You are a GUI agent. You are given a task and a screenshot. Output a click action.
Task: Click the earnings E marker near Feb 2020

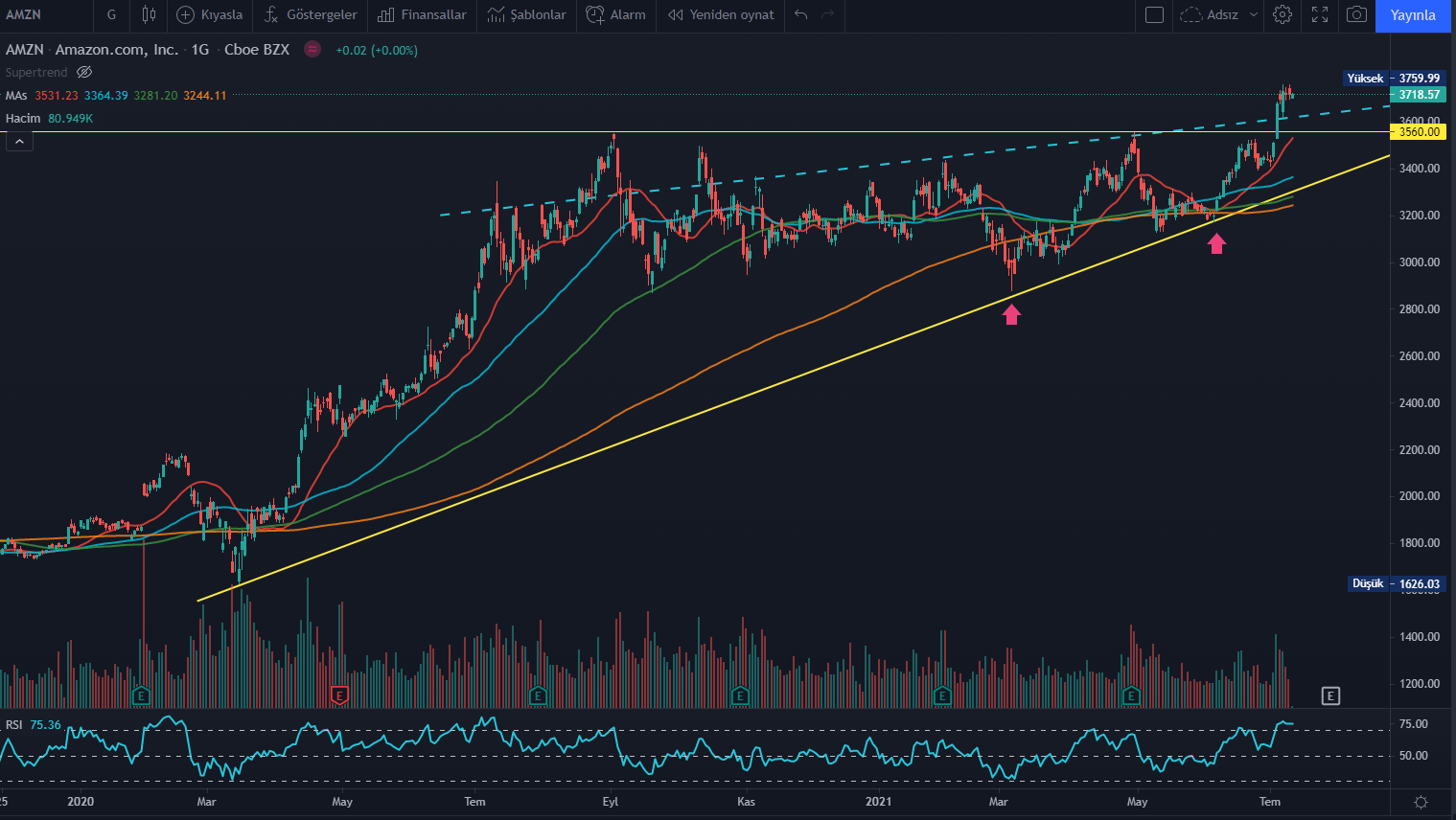[x=141, y=695]
